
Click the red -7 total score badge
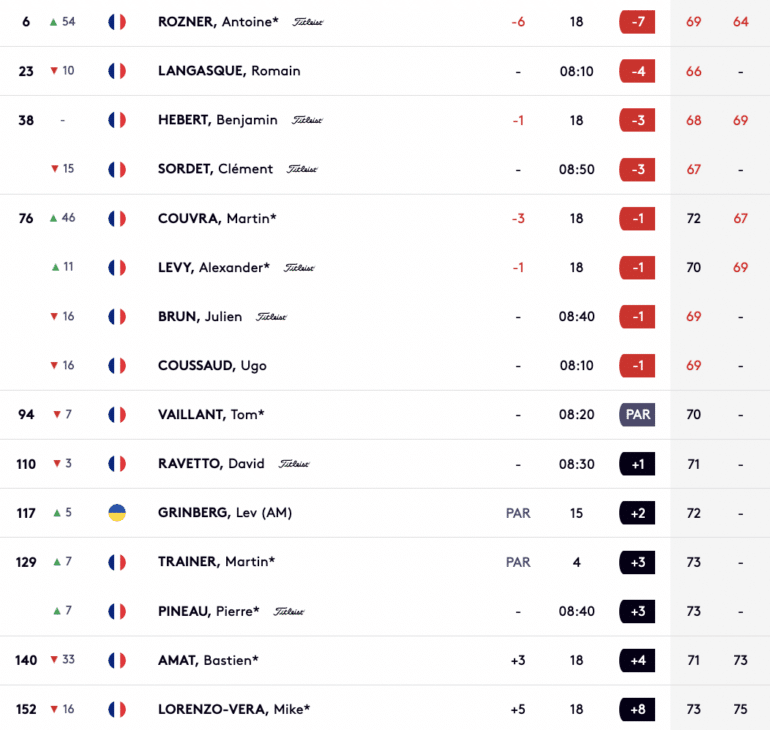pos(637,22)
